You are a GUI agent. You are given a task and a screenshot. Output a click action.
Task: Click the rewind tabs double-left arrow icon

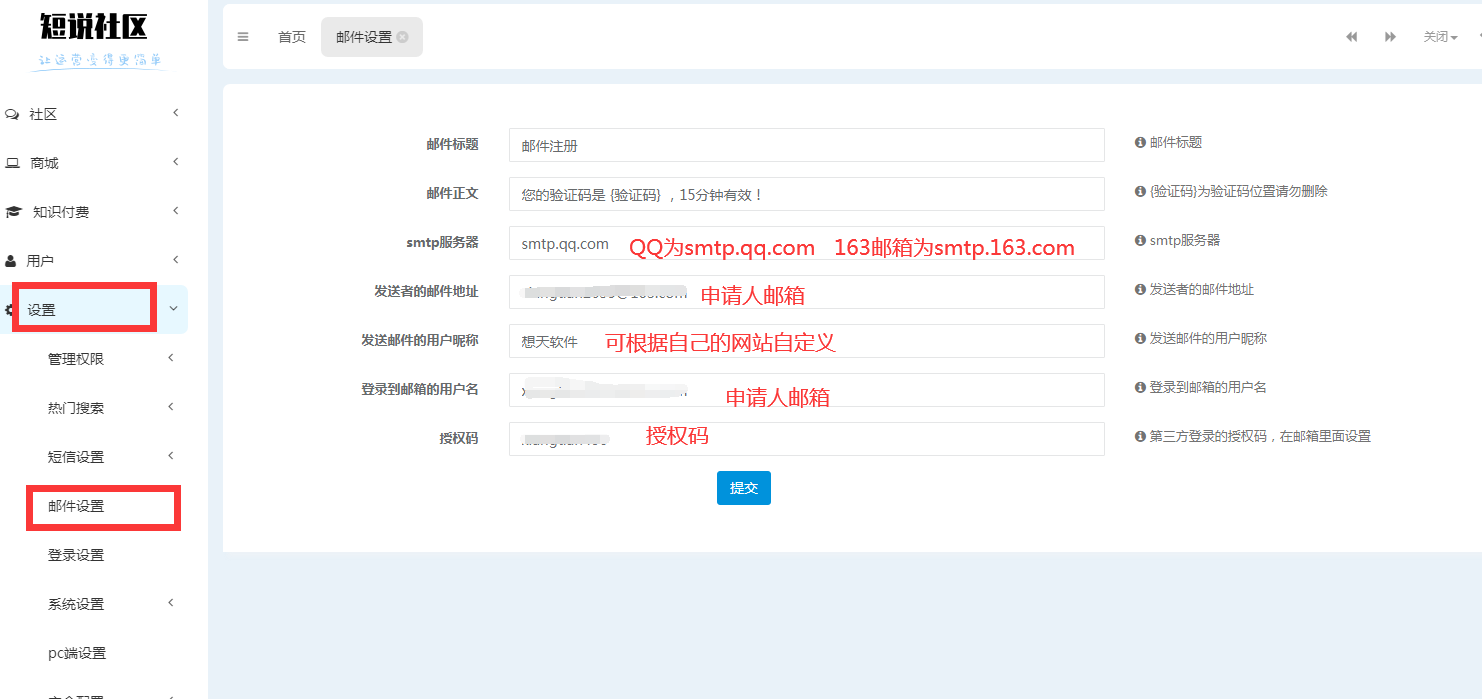tap(1352, 37)
